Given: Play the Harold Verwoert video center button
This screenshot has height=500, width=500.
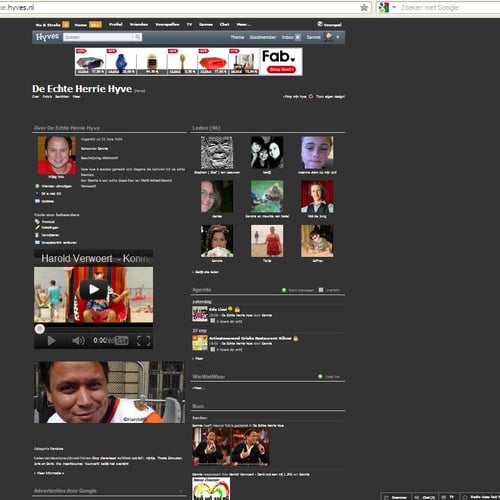Looking at the screenshot, I should (93, 289).
